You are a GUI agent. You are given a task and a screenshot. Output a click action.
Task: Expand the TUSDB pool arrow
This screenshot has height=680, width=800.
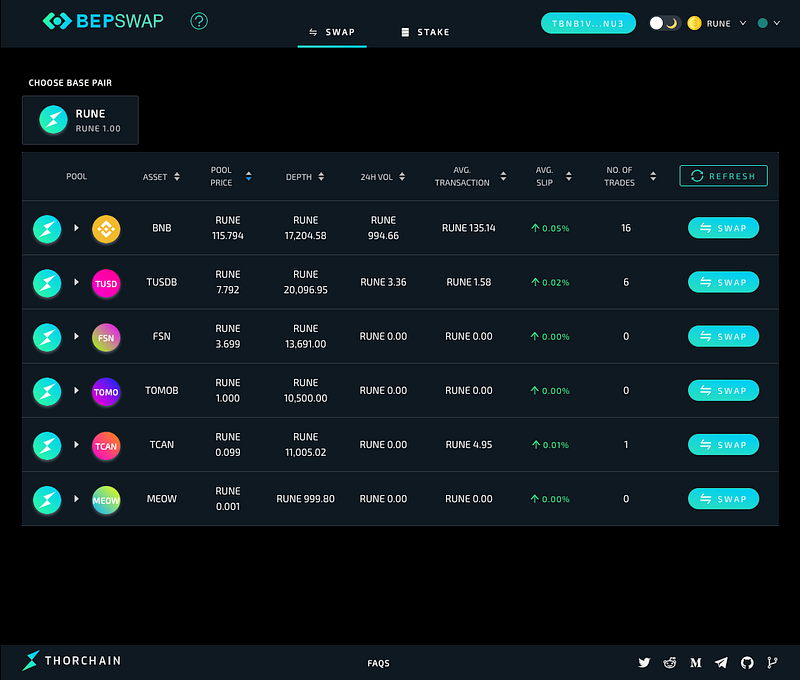coord(77,282)
